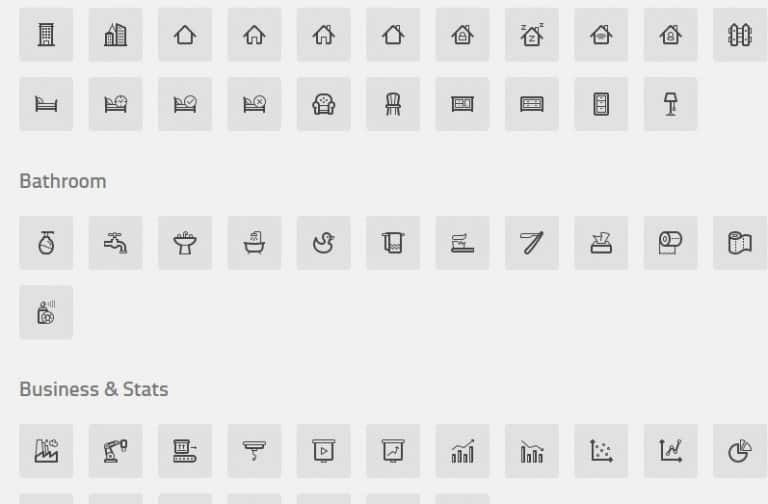Select the rubber duck icon
The image size is (768, 504).
323,243
